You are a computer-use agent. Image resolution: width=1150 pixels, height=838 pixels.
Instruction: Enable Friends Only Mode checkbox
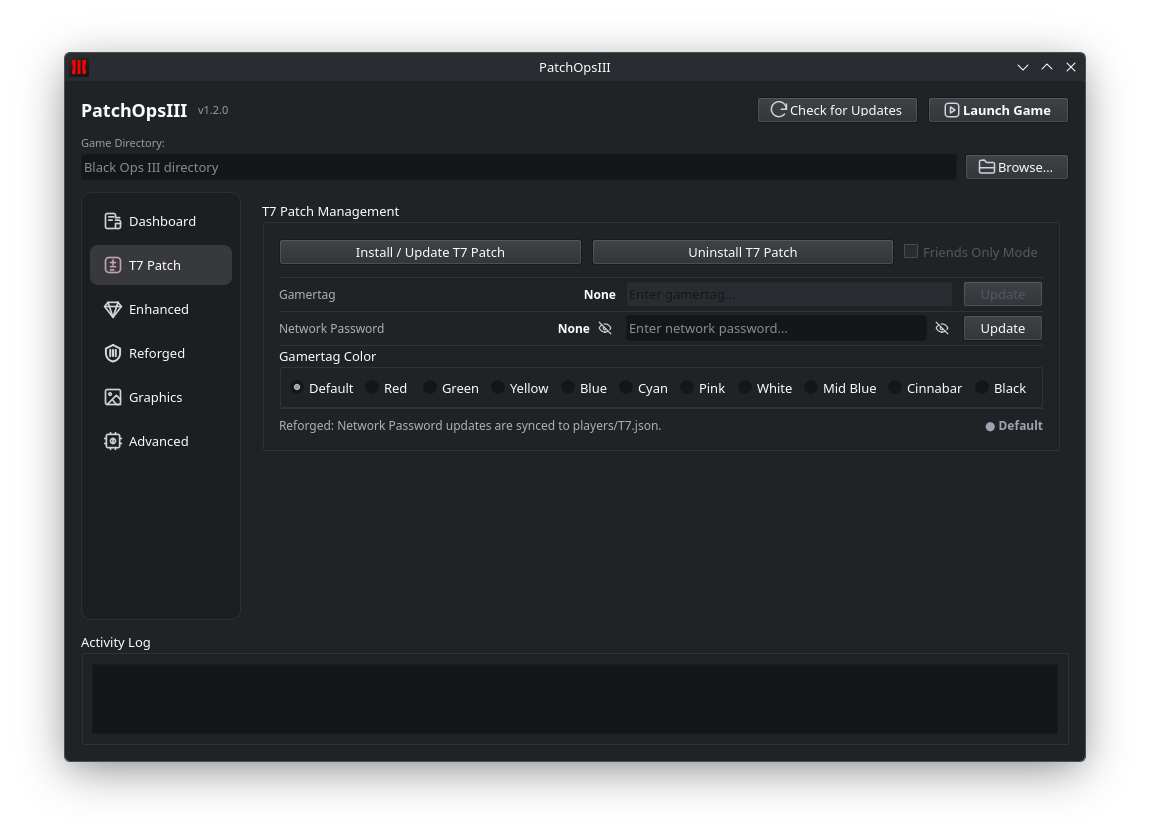[x=911, y=251]
